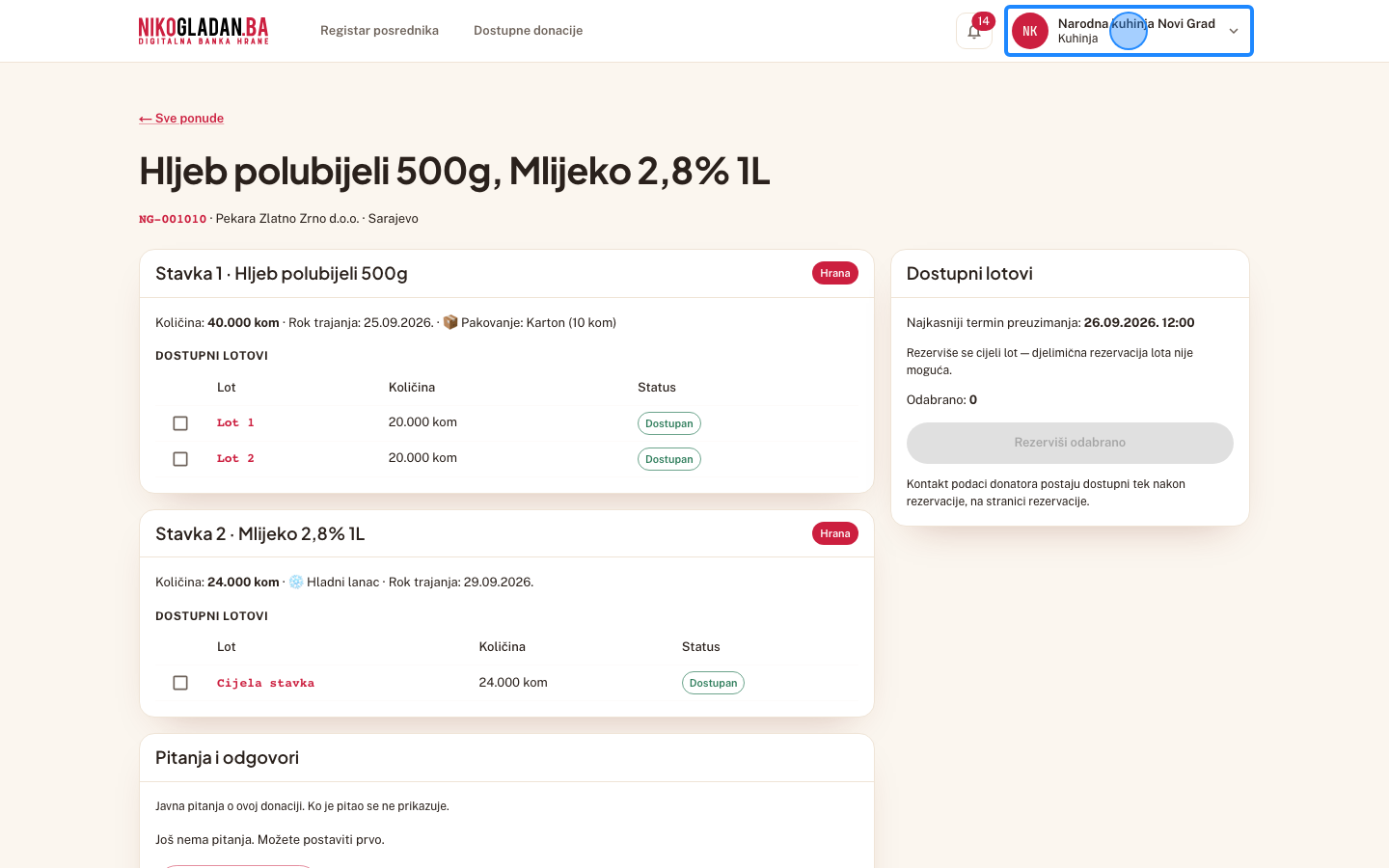The image size is (1389, 868).
Task: Click the Pekara Zlatno Zrno d.o.o. donor name
Action: [287, 218]
